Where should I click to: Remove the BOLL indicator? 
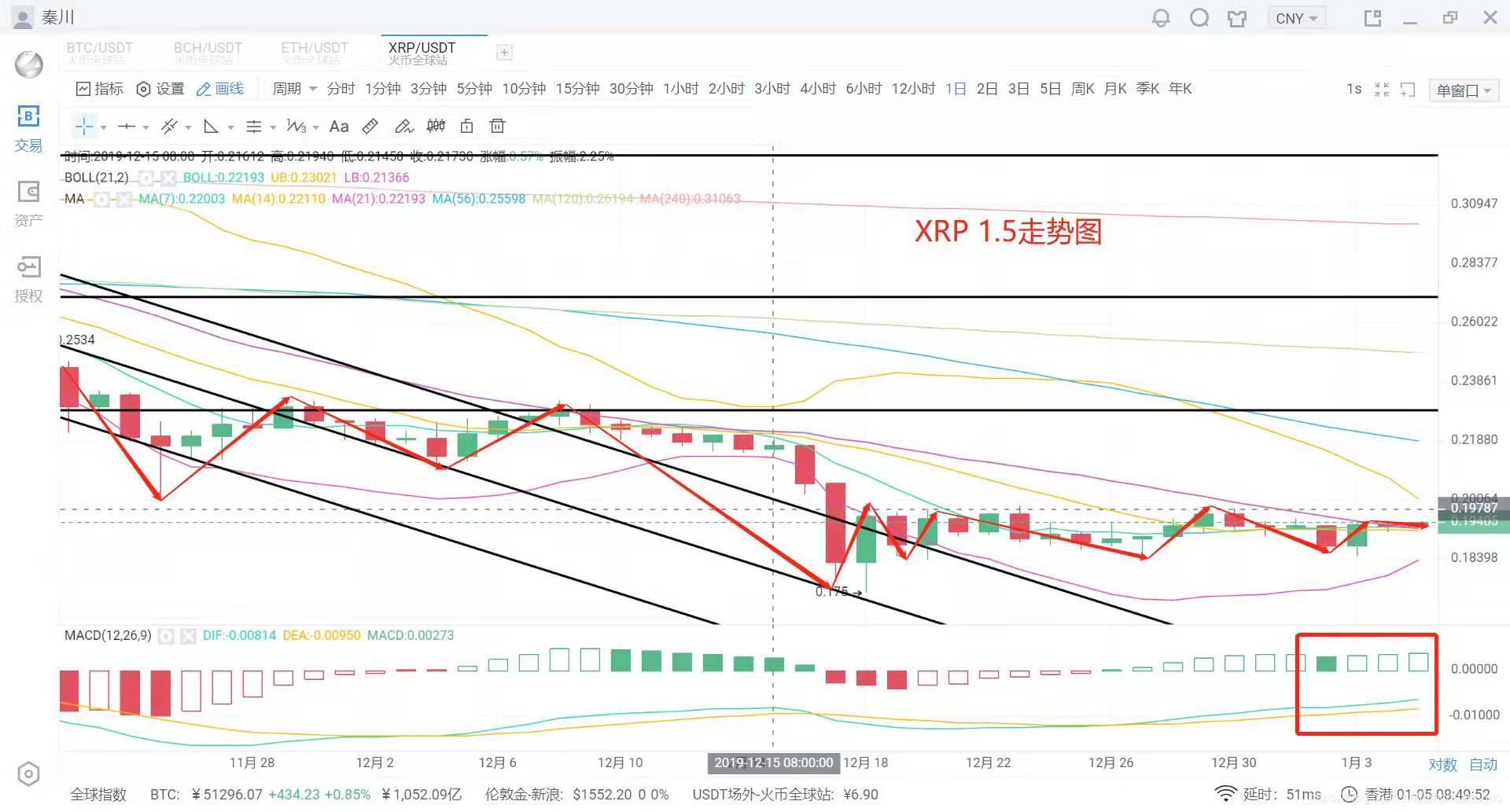click(x=168, y=178)
